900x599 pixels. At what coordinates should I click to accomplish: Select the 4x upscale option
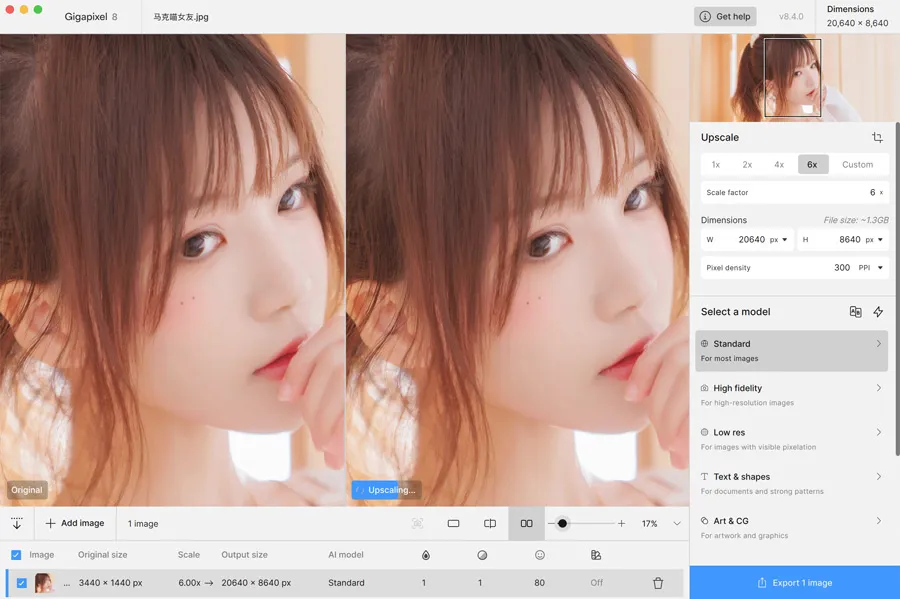pyautogui.click(x=779, y=165)
